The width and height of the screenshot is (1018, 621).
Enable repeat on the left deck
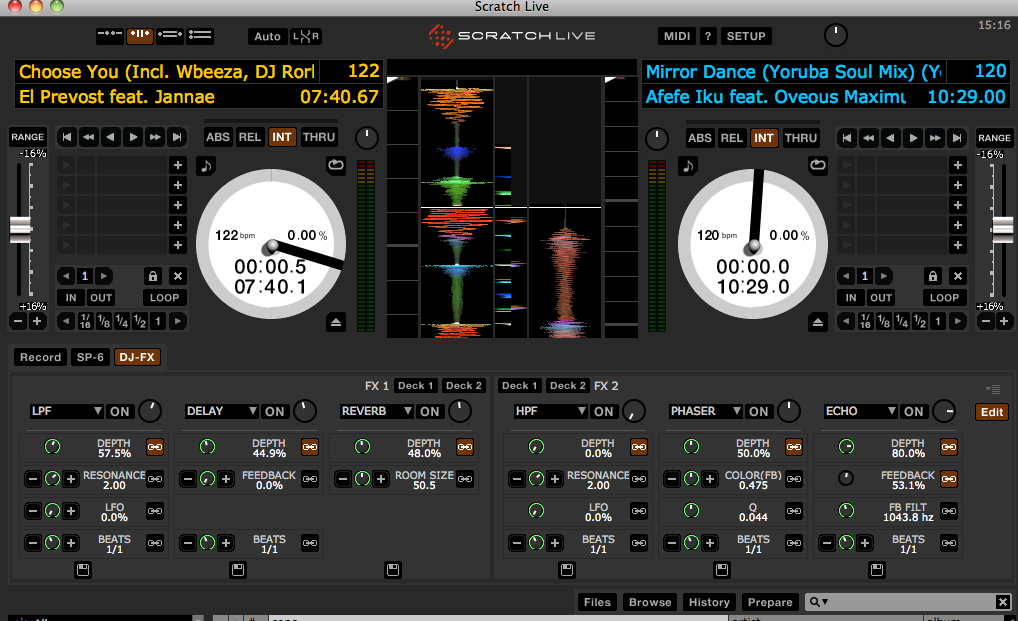336,165
